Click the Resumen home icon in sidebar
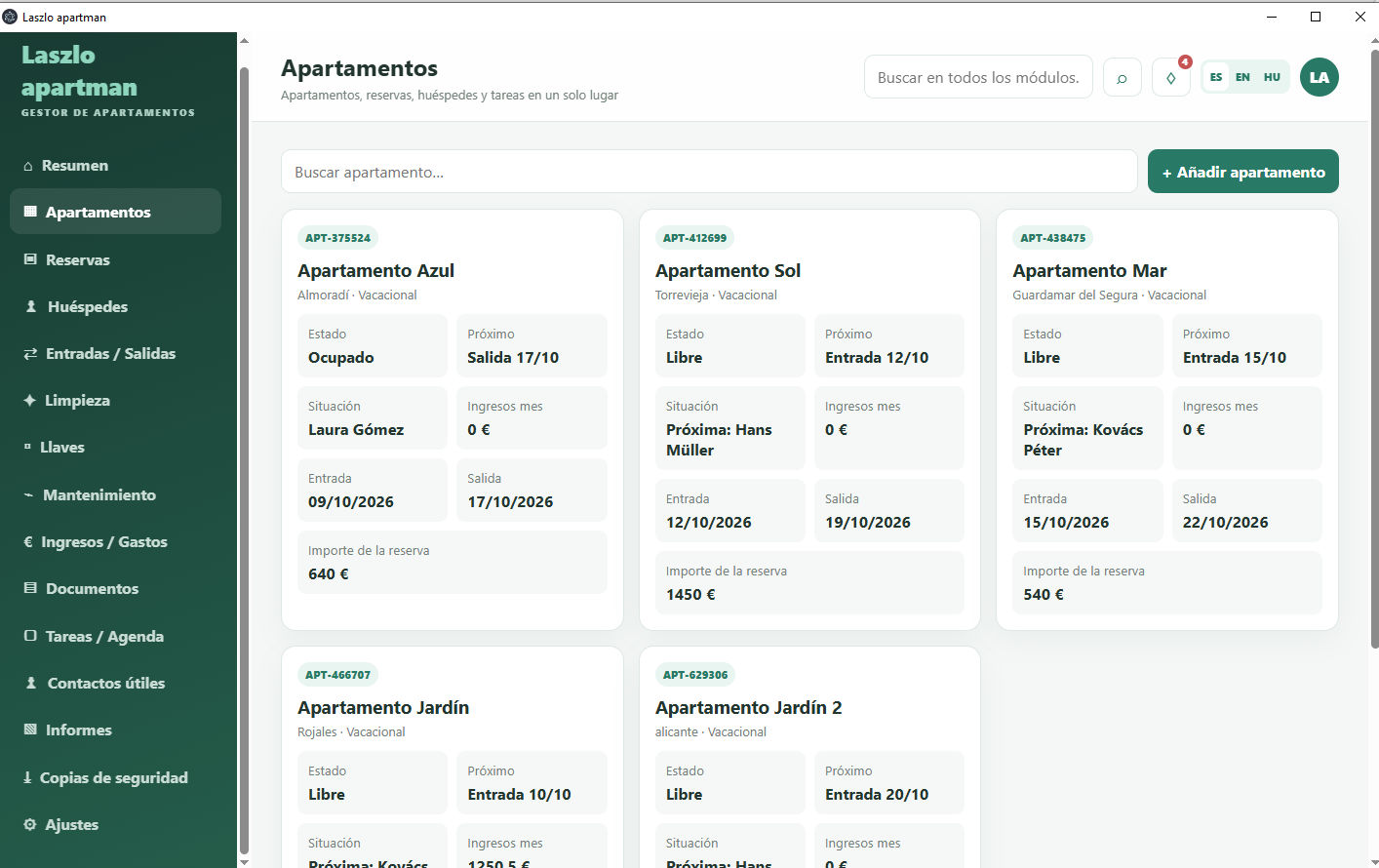The height and width of the screenshot is (868, 1379). point(28,166)
